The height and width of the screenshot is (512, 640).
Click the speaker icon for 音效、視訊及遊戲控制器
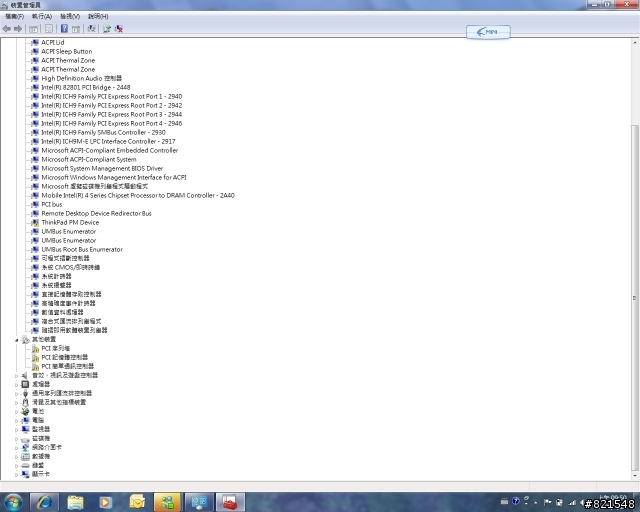25,375
